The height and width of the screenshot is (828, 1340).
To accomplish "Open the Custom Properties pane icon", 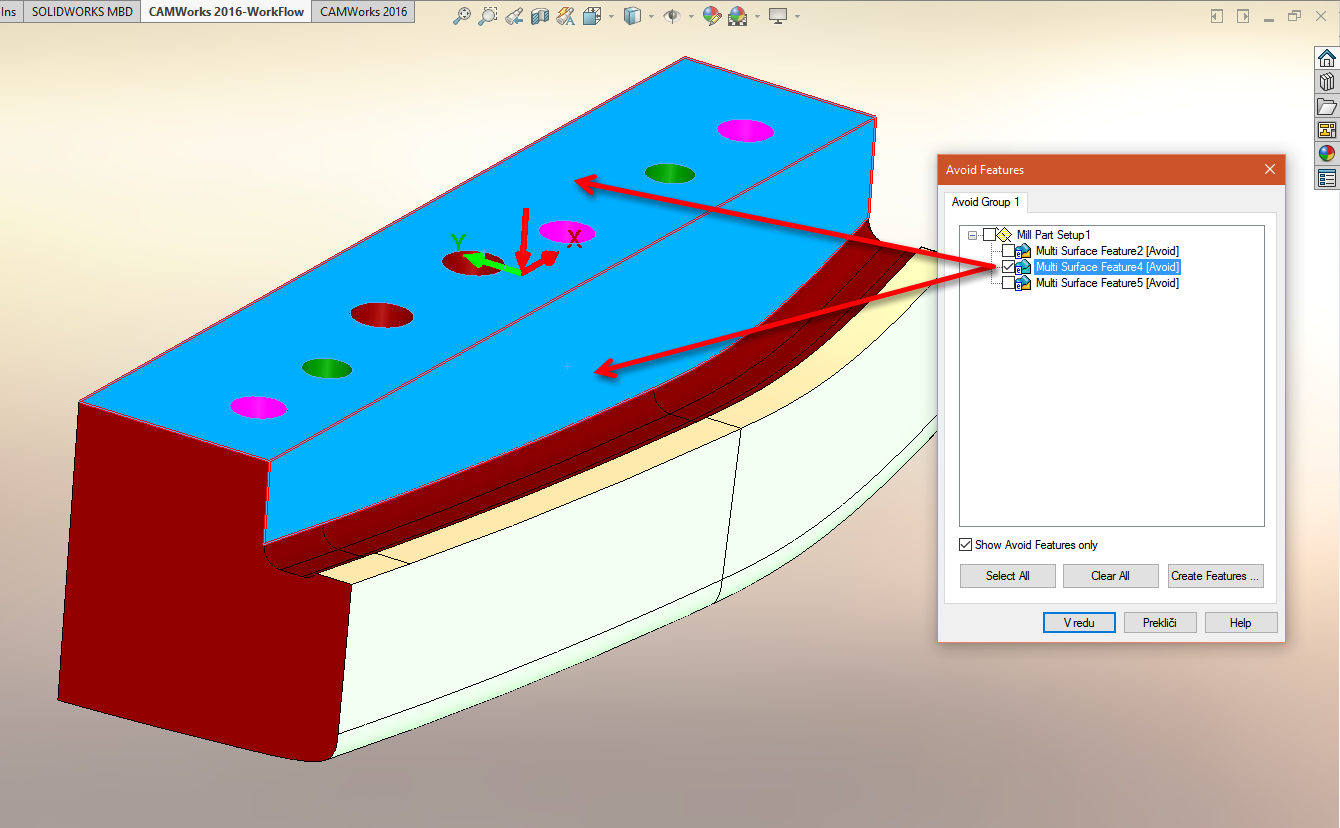I will tap(1327, 178).
